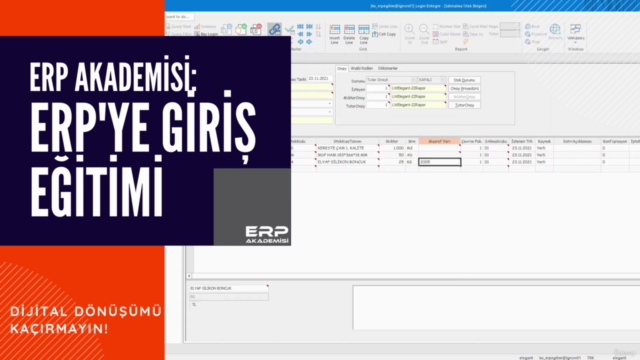Select the KERESTE ÇAM 1. KALİTE row
This screenshot has height=360, width=640.
(x=347, y=148)
